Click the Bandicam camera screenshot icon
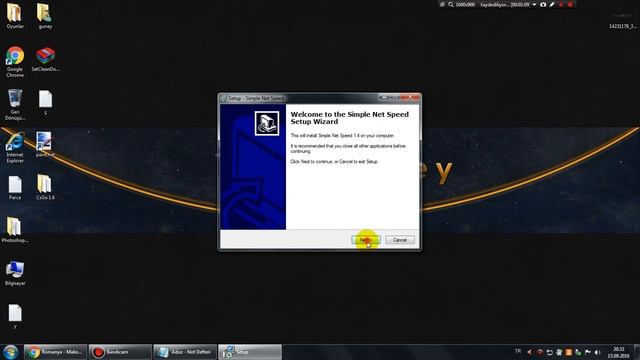This screenshot has width=640, height=360. [543, 4]
